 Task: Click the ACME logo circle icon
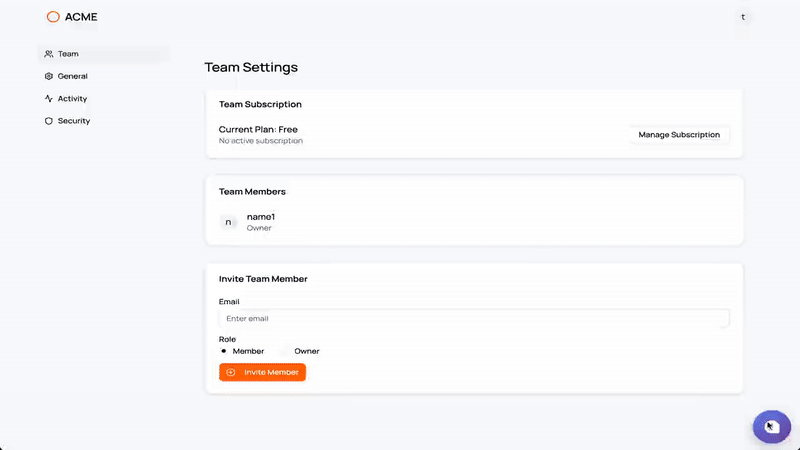[x=53, y=17]
